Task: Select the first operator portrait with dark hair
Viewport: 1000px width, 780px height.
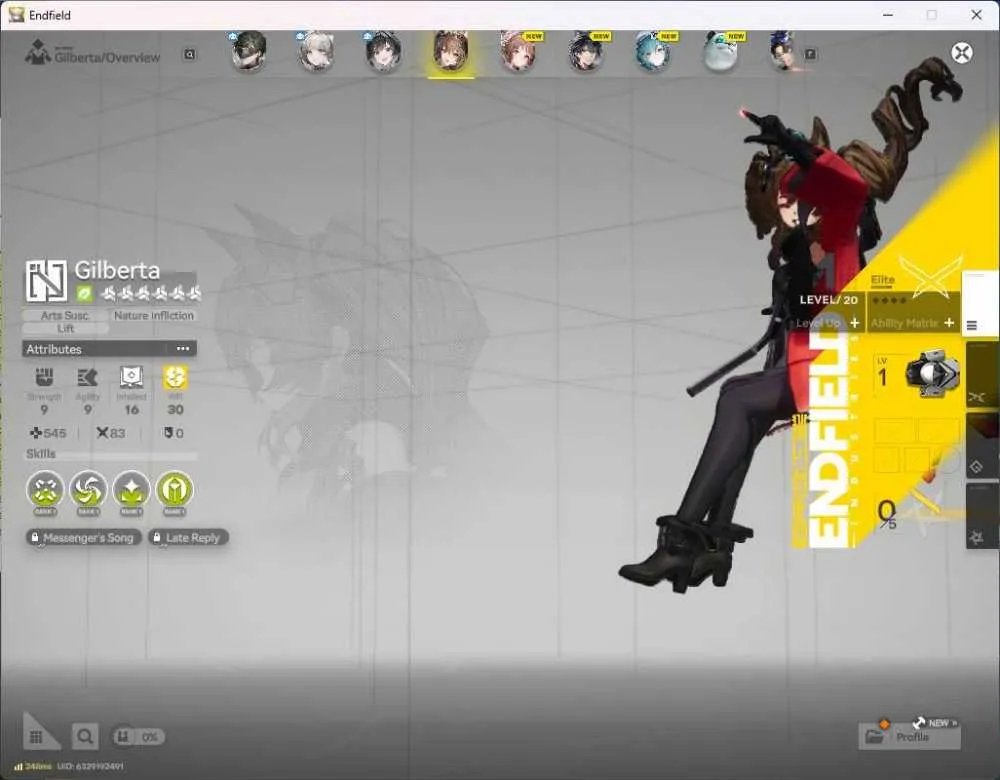Action: pos(248,51)
